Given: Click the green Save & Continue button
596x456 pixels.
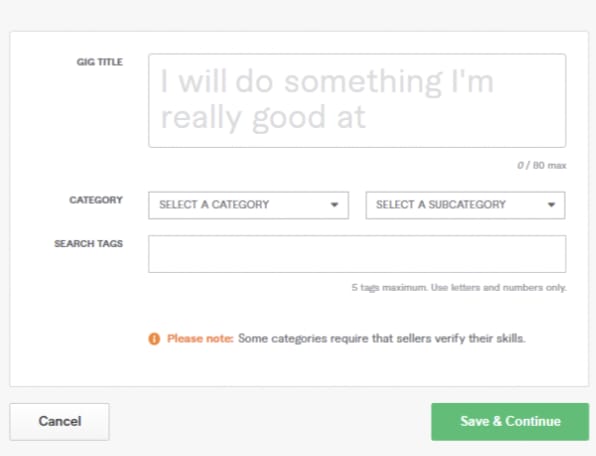Looking at the screenshot, I should 510,422.
